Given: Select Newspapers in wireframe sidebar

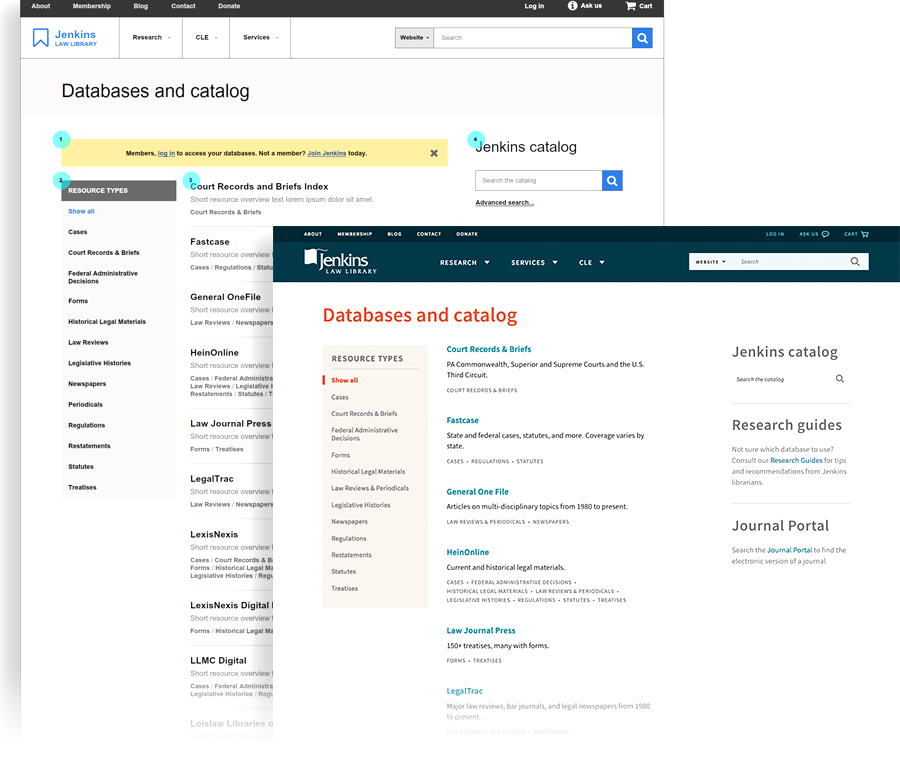Looking at the screenshot, I should point(87,384).
